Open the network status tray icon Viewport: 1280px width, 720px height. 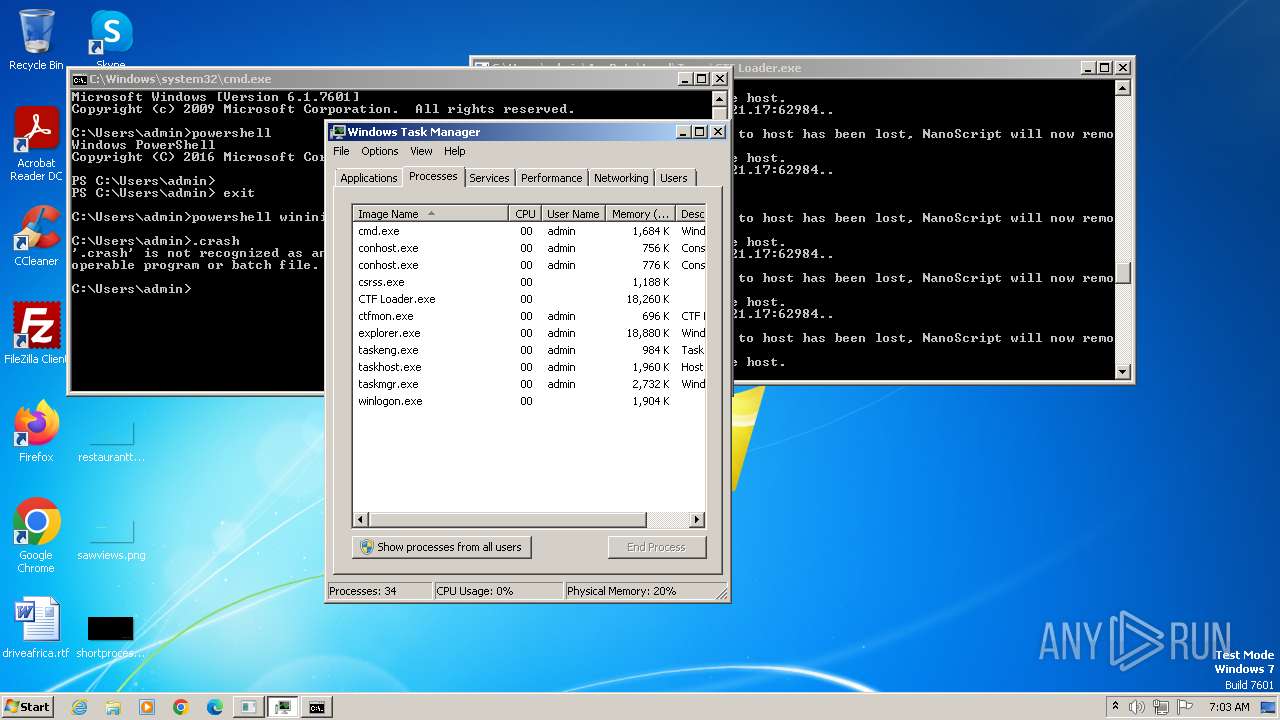1161,707
